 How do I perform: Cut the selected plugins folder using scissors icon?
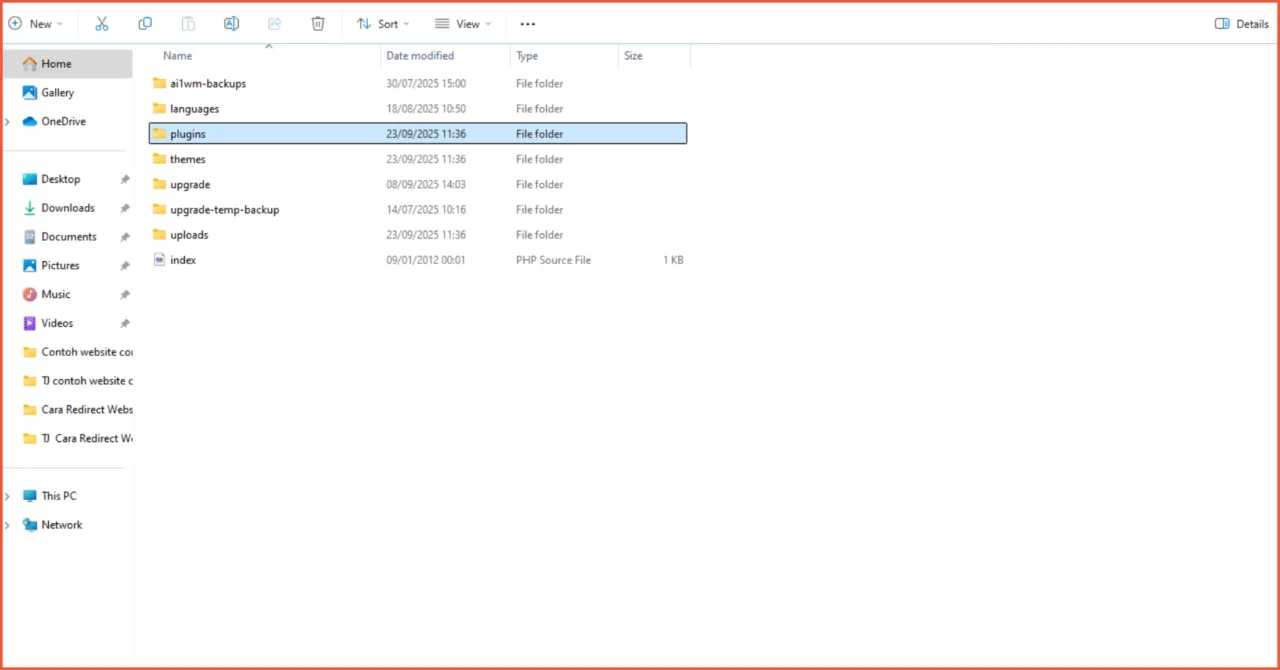[101, 23]
